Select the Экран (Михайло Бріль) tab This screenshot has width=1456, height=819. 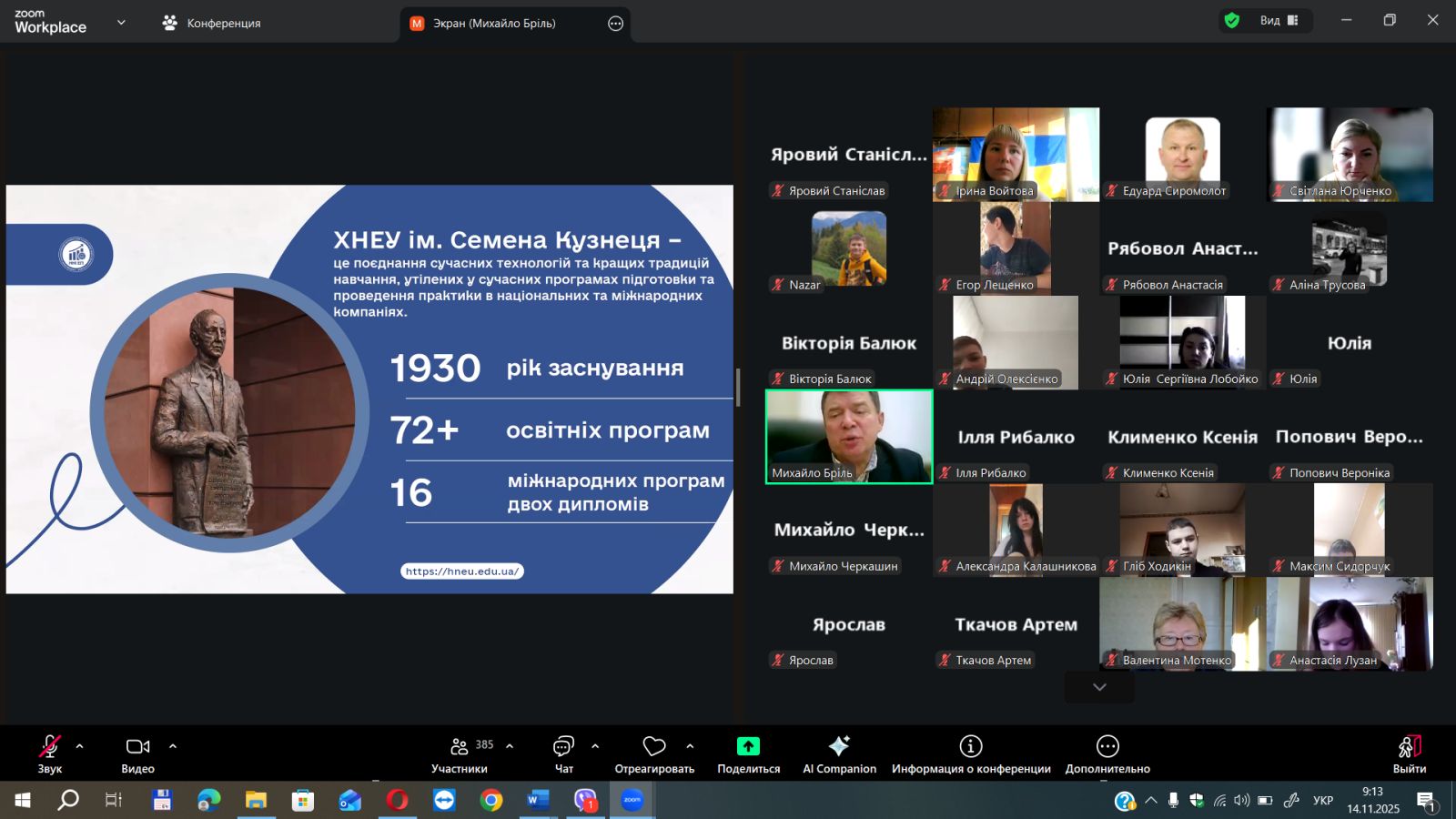click(x=494, y=24)
